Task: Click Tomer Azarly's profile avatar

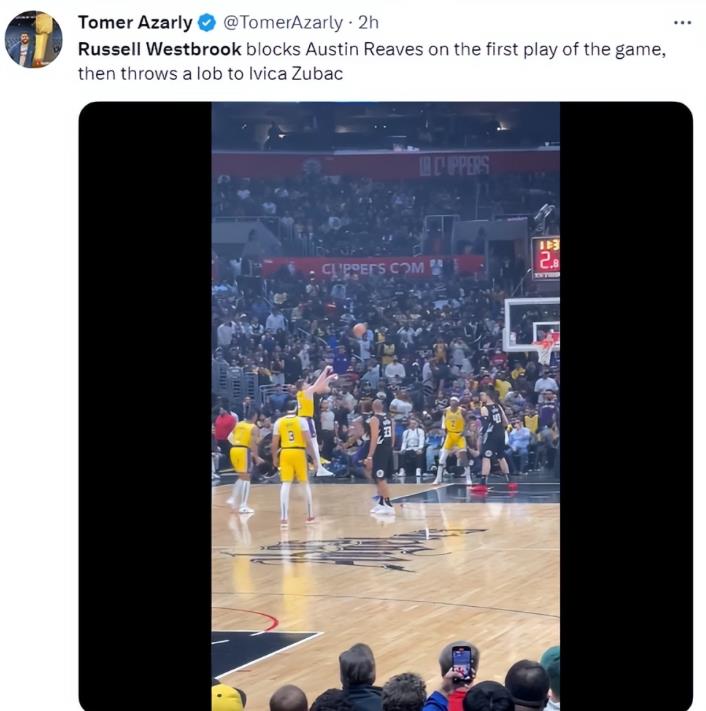Action: [x=33, y=40]
